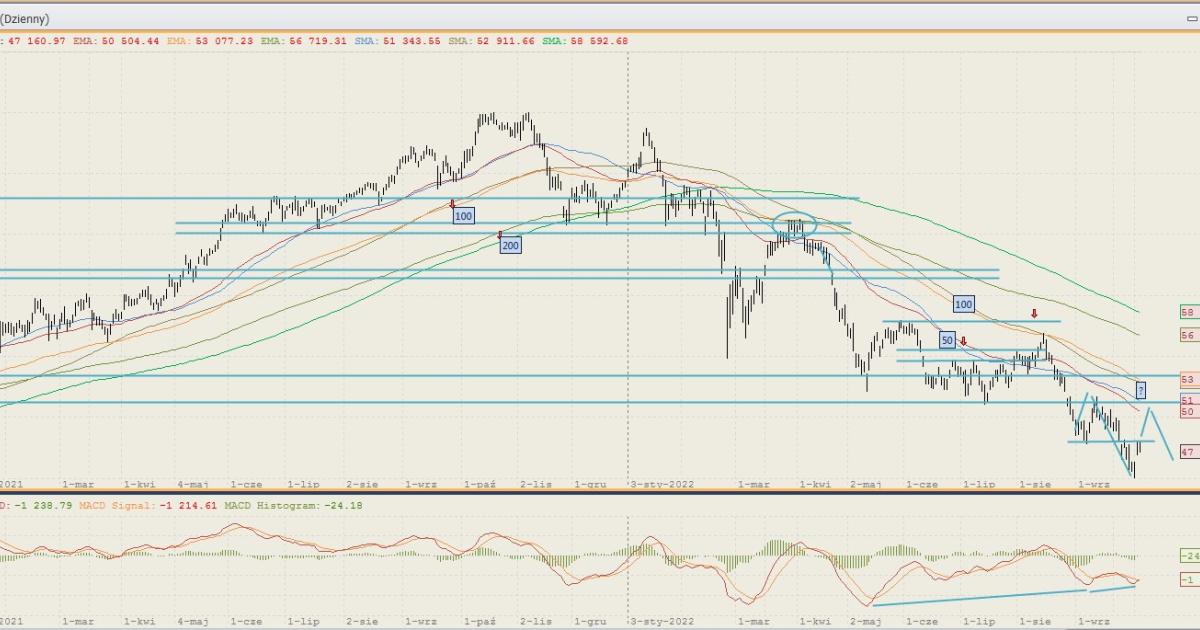This screenshot has height=630, width=1200.
Task: Click the 53 price axis tag
Action: coord(1188,381)
